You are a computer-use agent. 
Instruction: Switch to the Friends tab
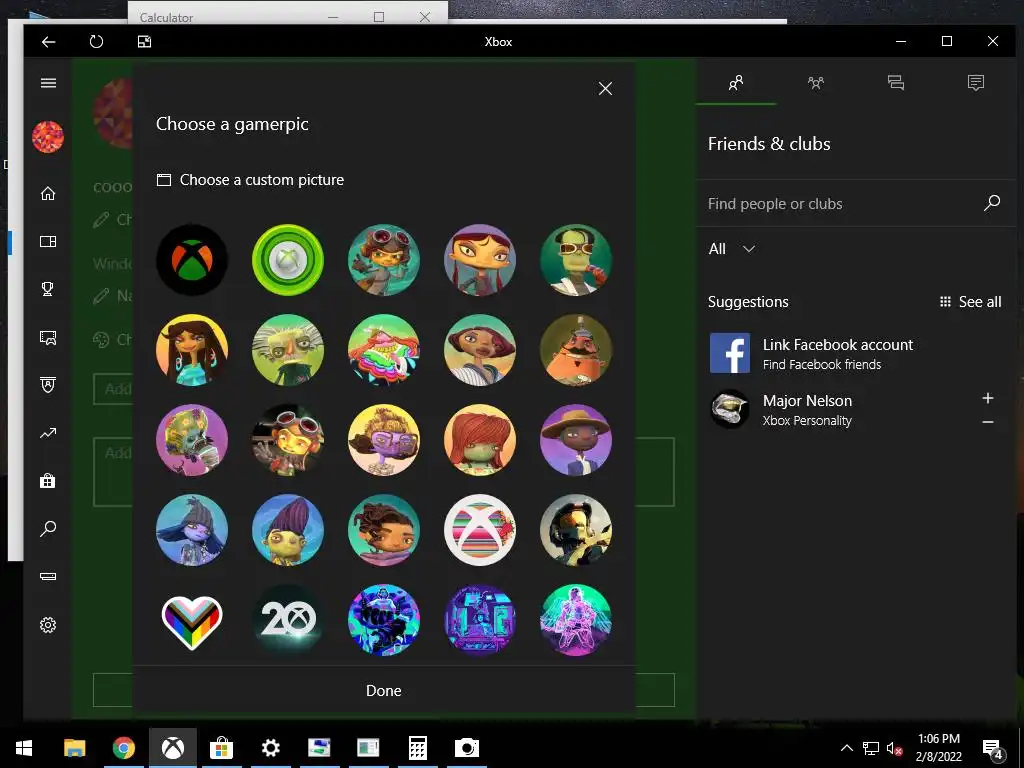736,83
